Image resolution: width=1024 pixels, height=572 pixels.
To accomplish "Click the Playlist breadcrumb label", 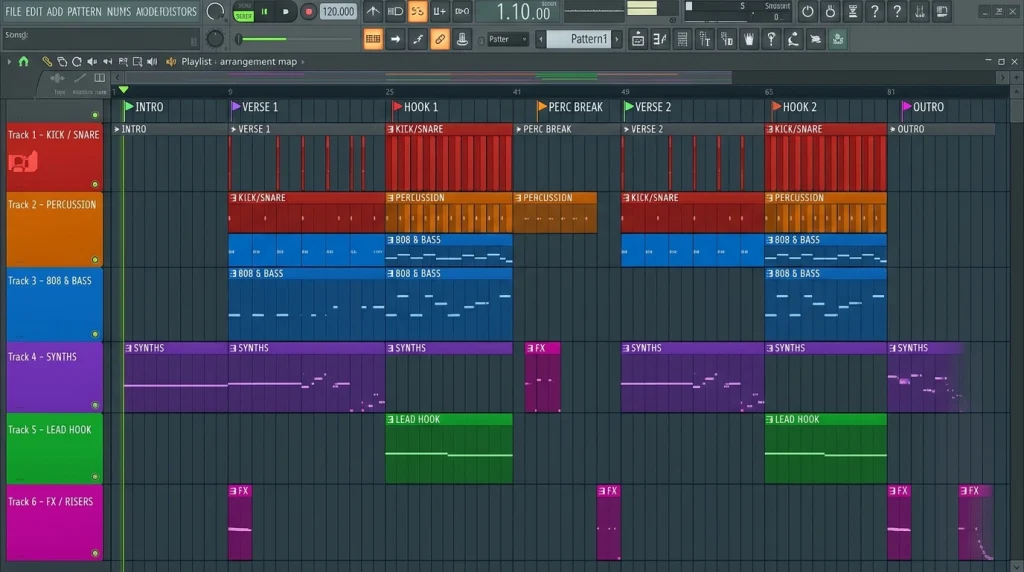I will click(197, 61).
